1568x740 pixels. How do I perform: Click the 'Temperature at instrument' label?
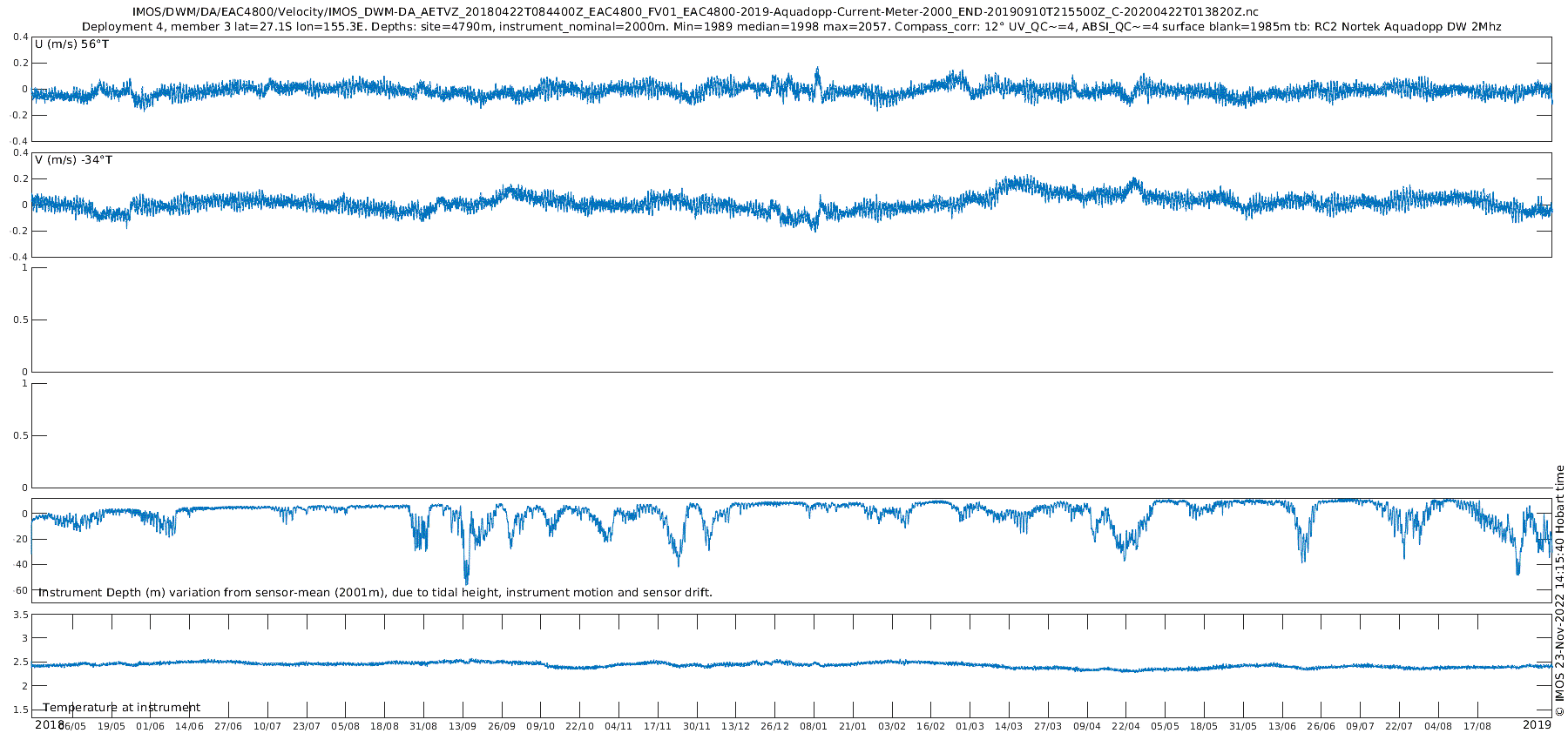click(121, 708)
